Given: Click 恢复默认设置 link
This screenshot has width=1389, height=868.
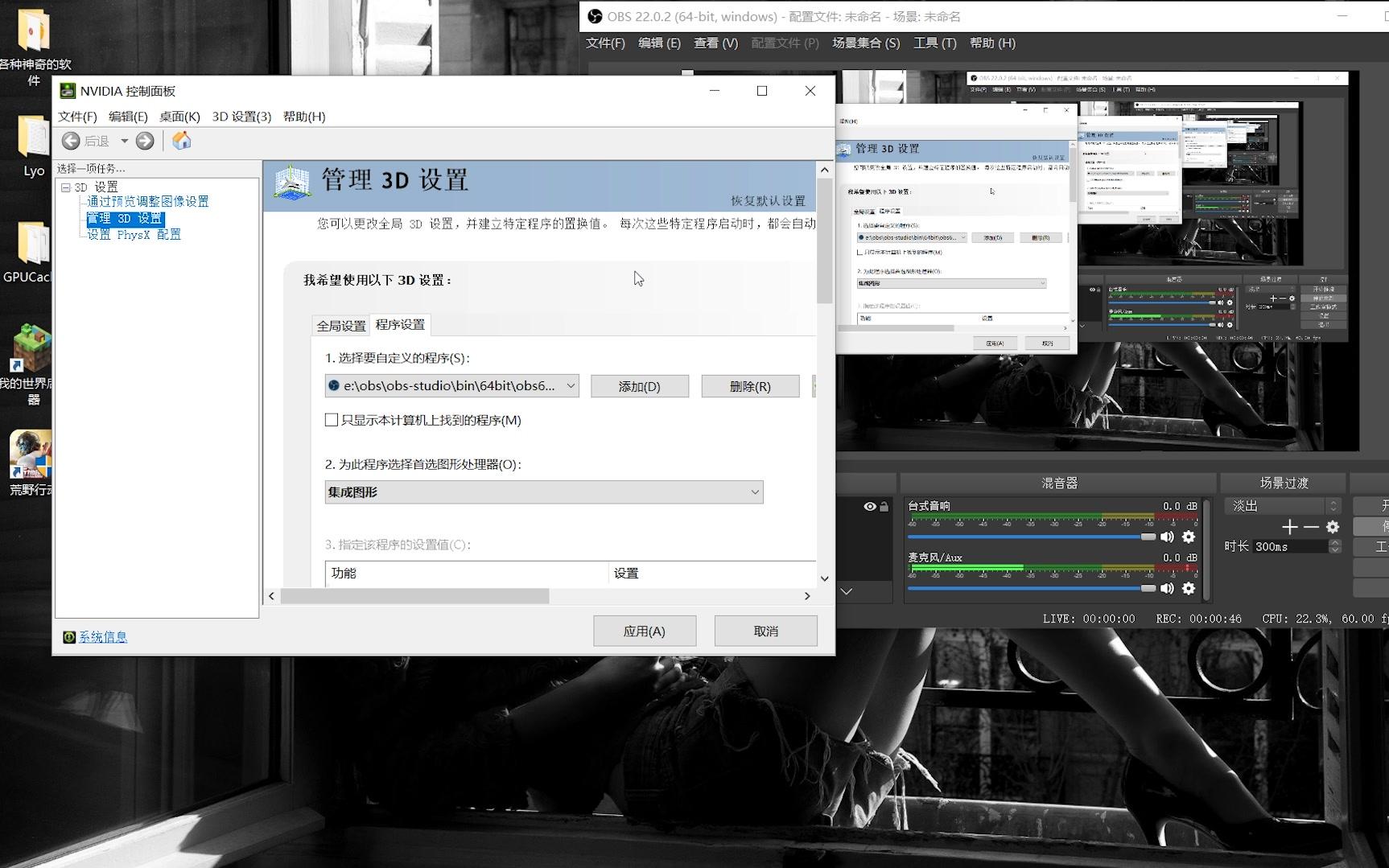Looking at the screenshot, I should (x=768, y=201).
